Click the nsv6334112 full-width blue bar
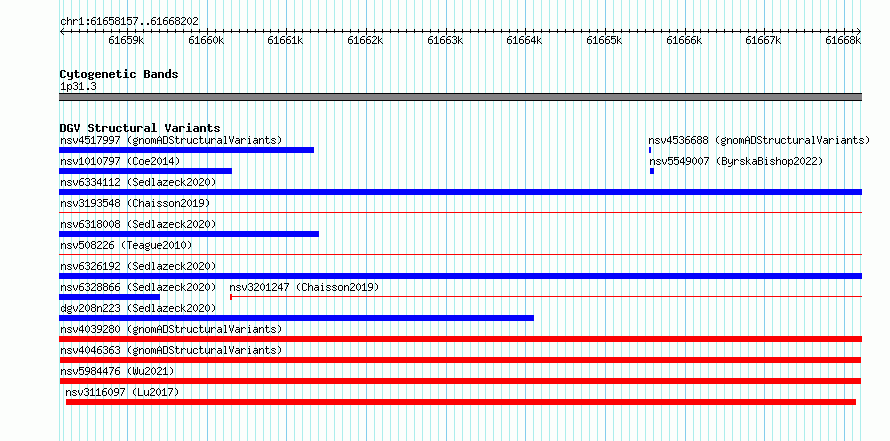The image size is (890, 441). (460, 192)
